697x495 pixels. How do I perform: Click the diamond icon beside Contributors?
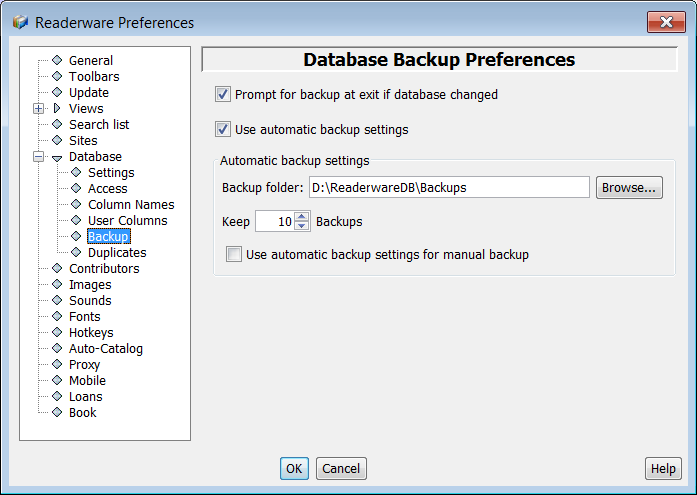(57, 268)
